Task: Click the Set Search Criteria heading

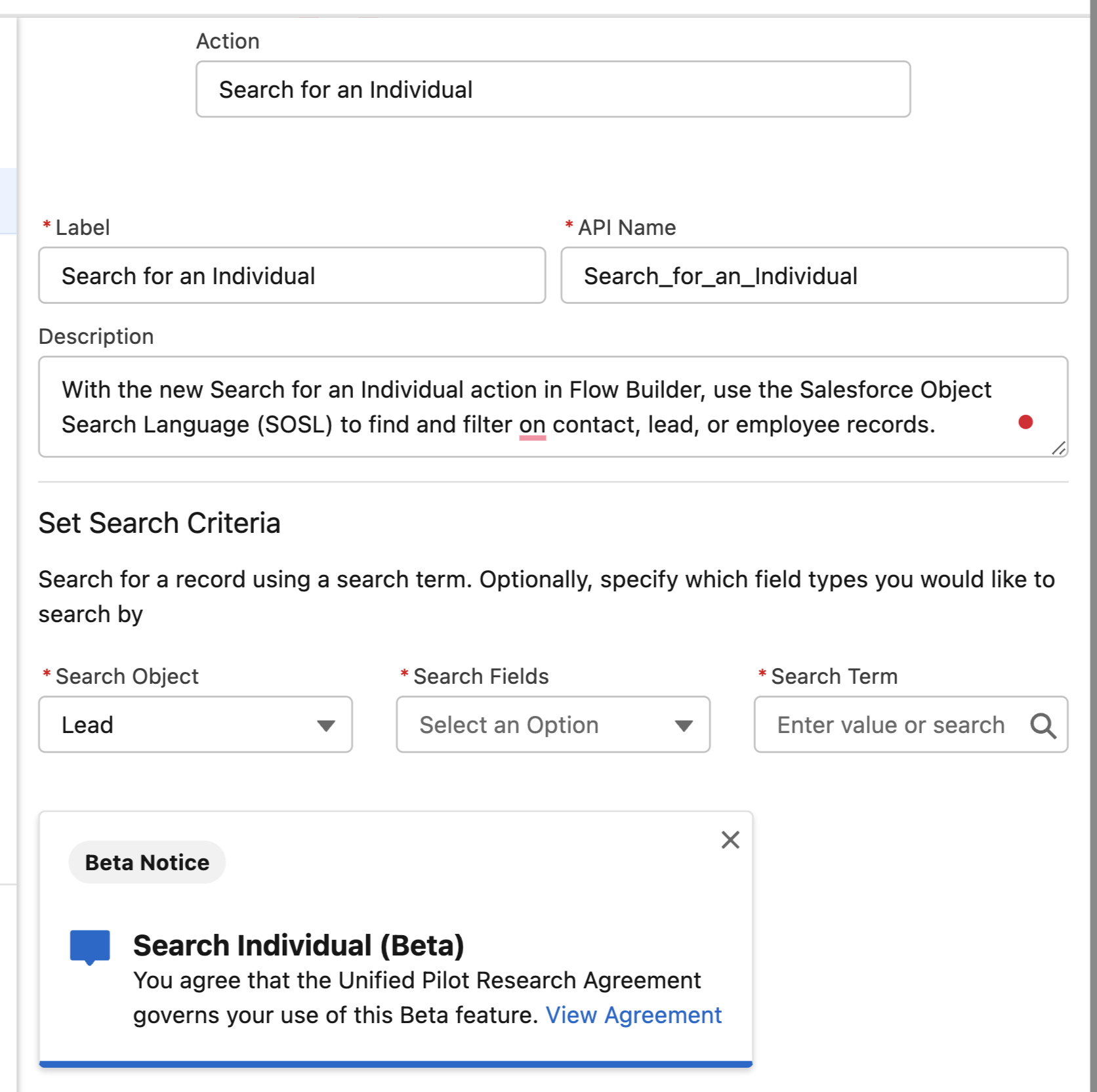Action: point(159,523)
